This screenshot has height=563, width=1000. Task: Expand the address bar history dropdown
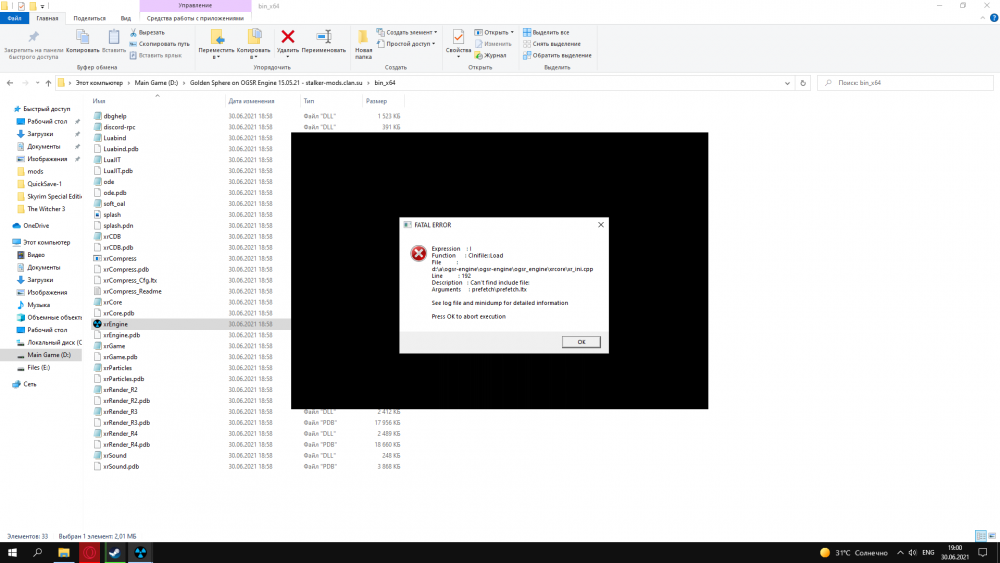tap(787, 83)
